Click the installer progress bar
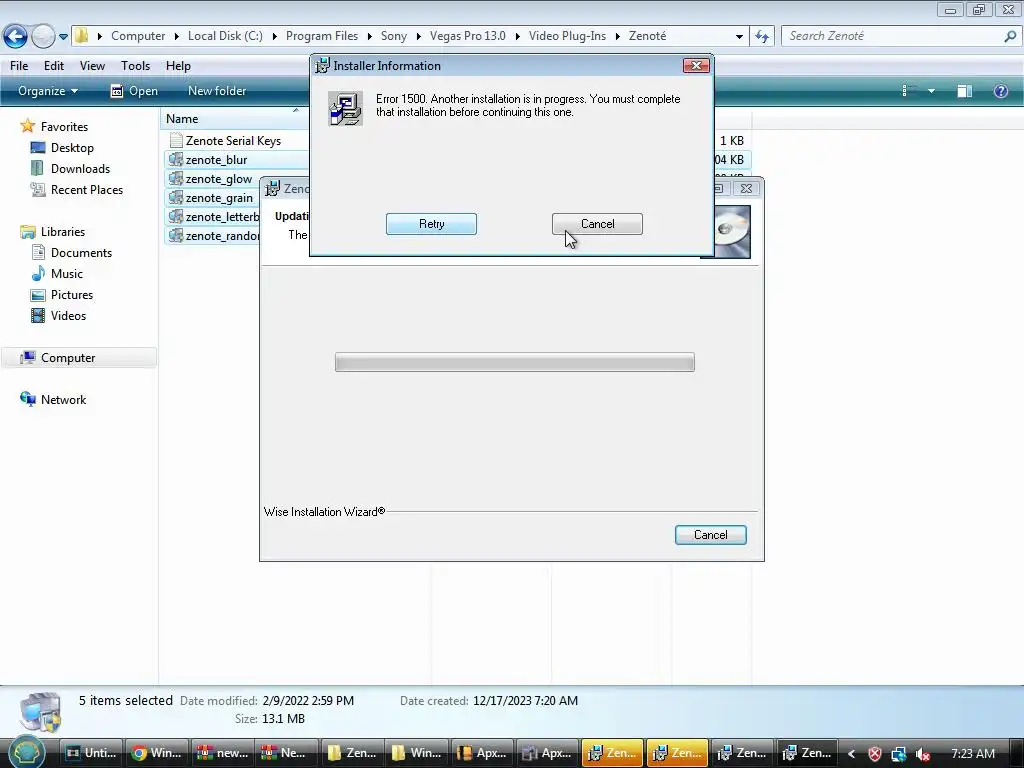Screen dimensions: 1024x768 515,362
